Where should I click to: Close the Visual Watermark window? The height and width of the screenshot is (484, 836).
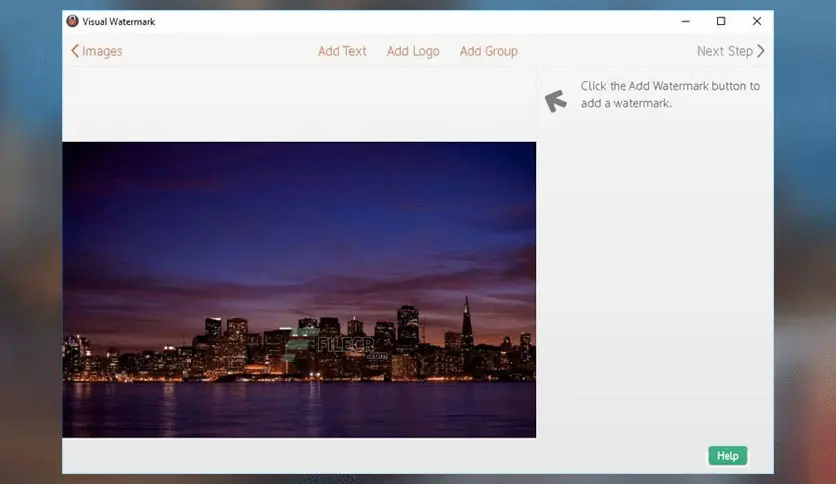click(757, 21)
